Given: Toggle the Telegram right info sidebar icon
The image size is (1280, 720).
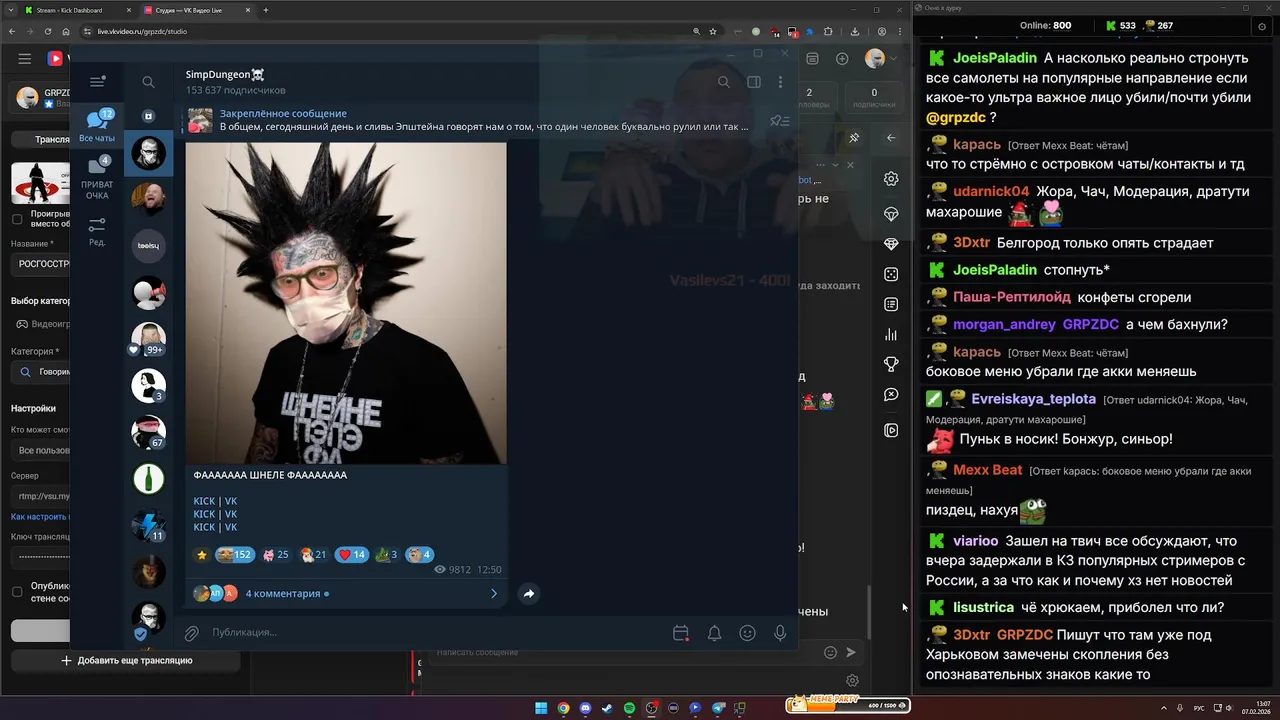Looking at the screenshot, I should pos(754,82).
